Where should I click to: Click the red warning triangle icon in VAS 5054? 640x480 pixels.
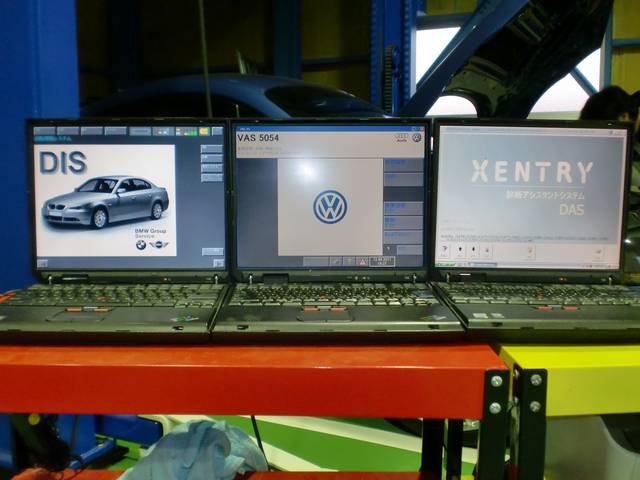[362, 262]
